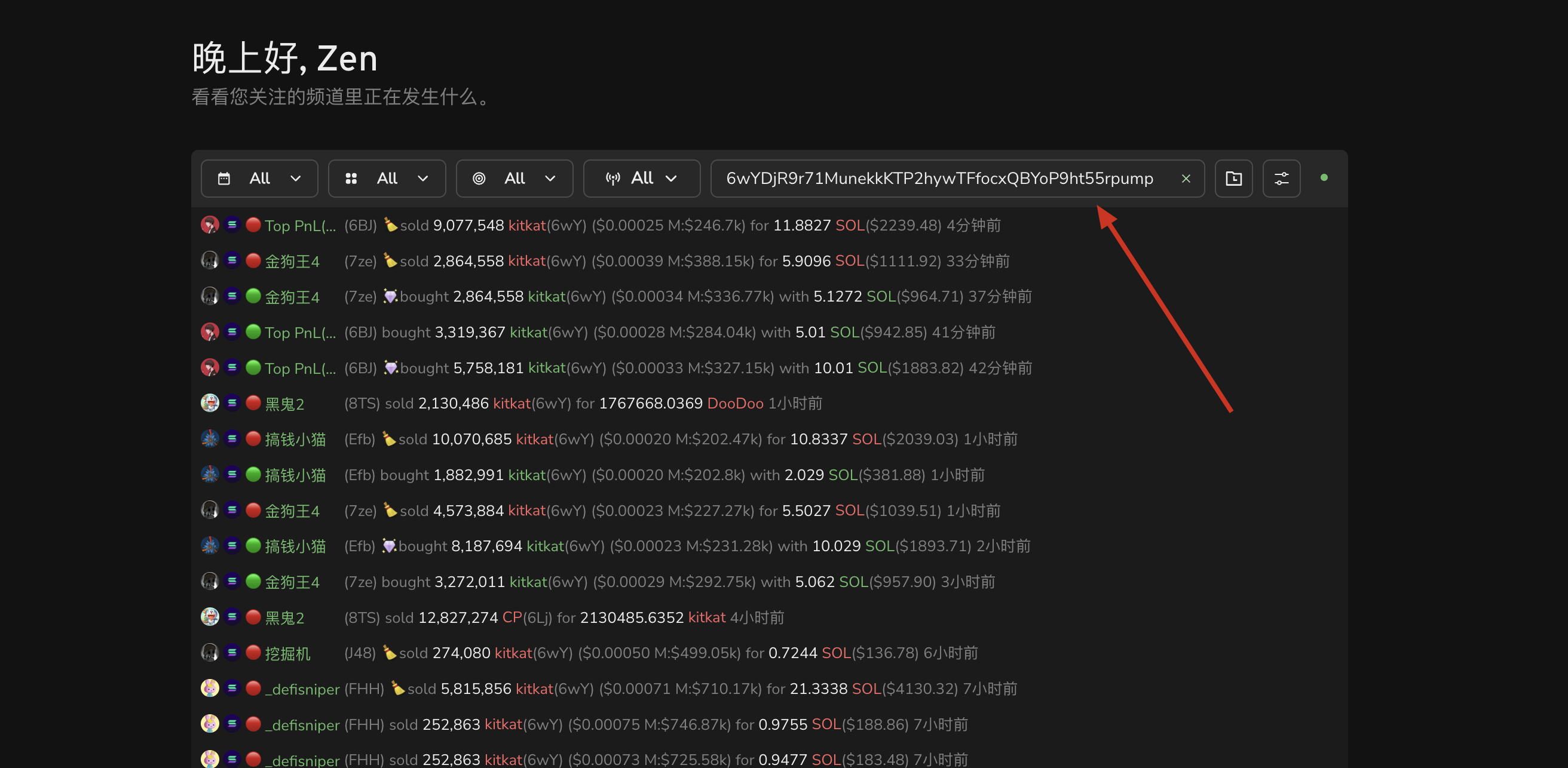
Task: Click green buy dot in 5,758,181 row
Action: tap(253, 367)
